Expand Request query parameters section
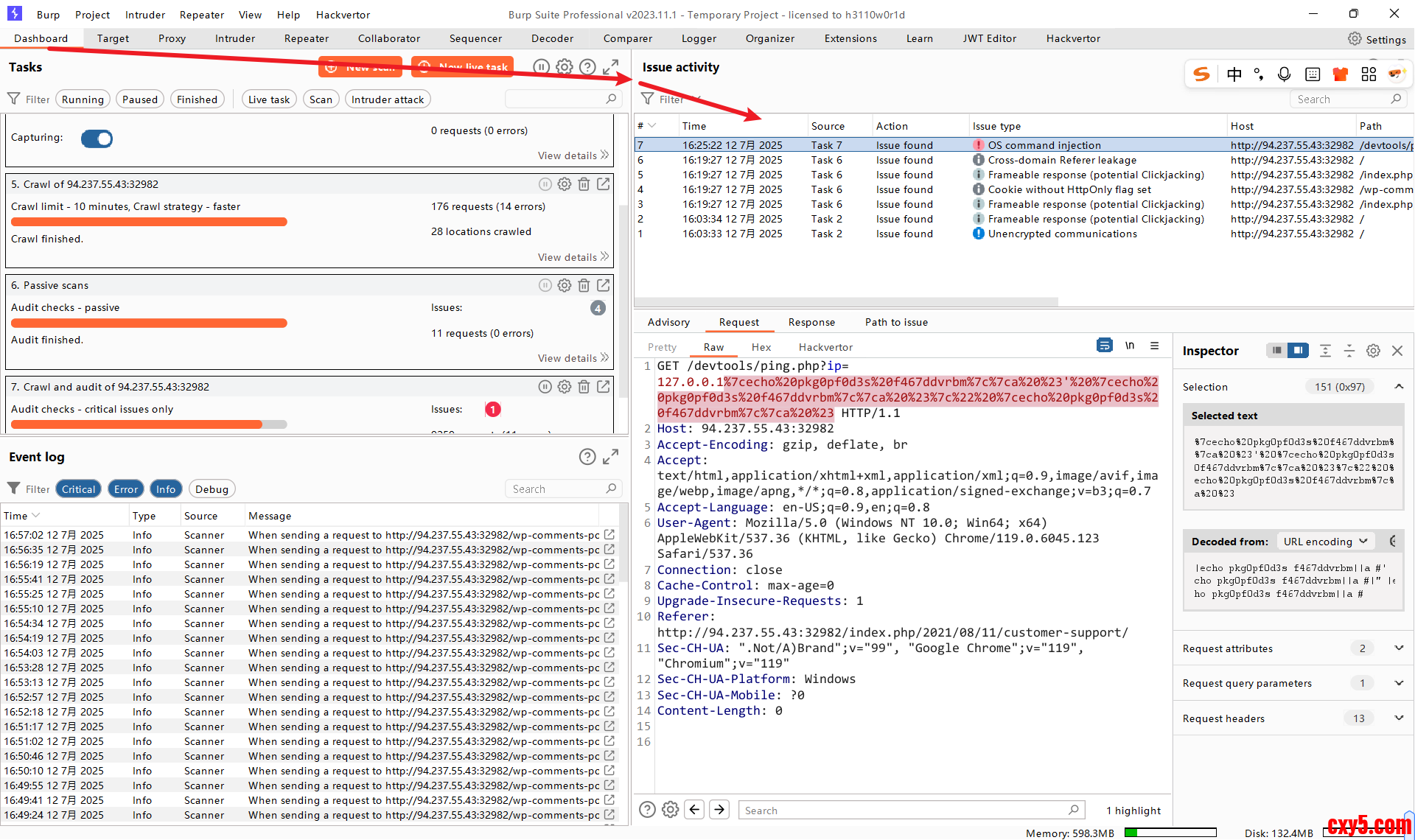1415x840 pixels. pyautogui.click(x=1398, y=683)
